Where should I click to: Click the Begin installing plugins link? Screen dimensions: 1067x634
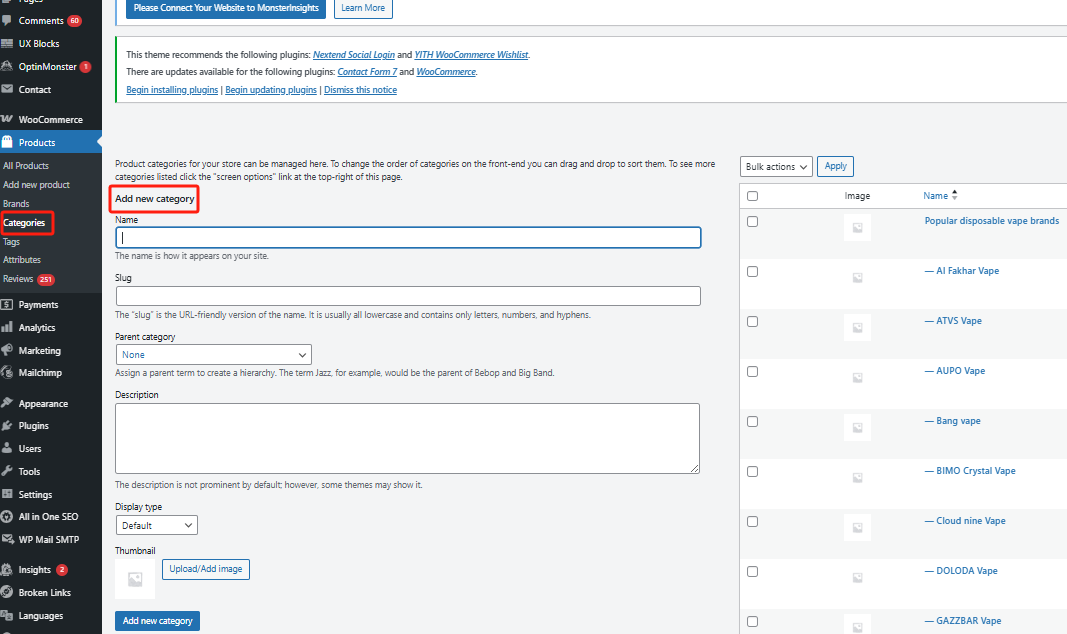[172, 90]
